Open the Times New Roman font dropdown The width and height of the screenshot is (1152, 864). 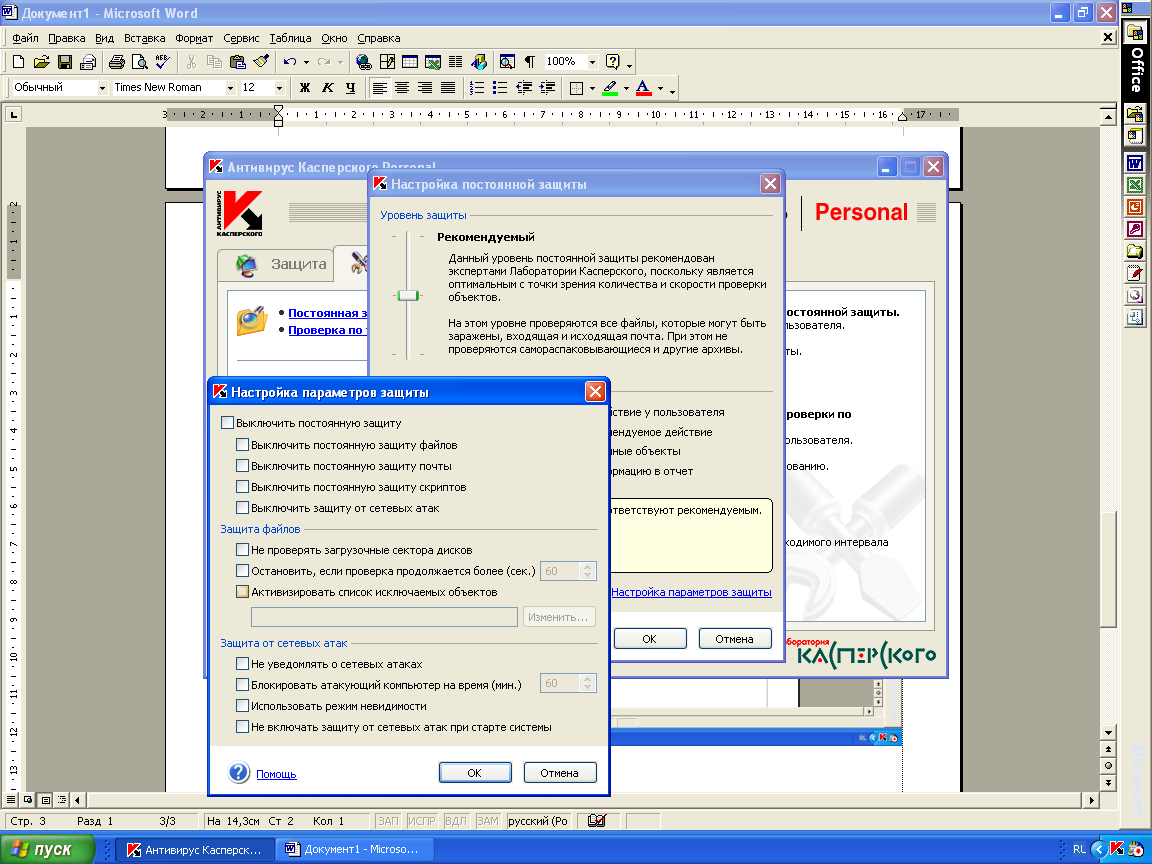pyautogui.click(x=230, y=88)
